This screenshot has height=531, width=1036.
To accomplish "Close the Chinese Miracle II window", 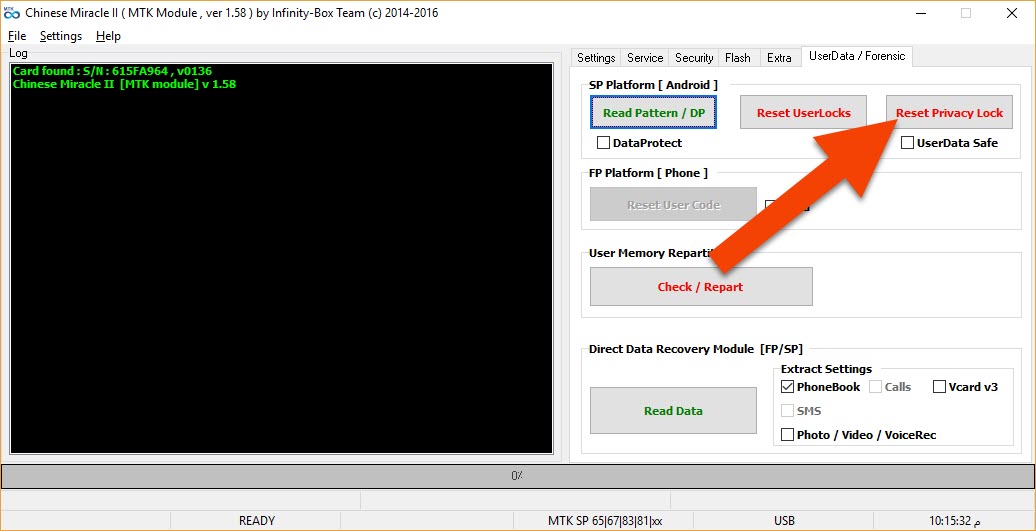I will (x=1012, y=13).
